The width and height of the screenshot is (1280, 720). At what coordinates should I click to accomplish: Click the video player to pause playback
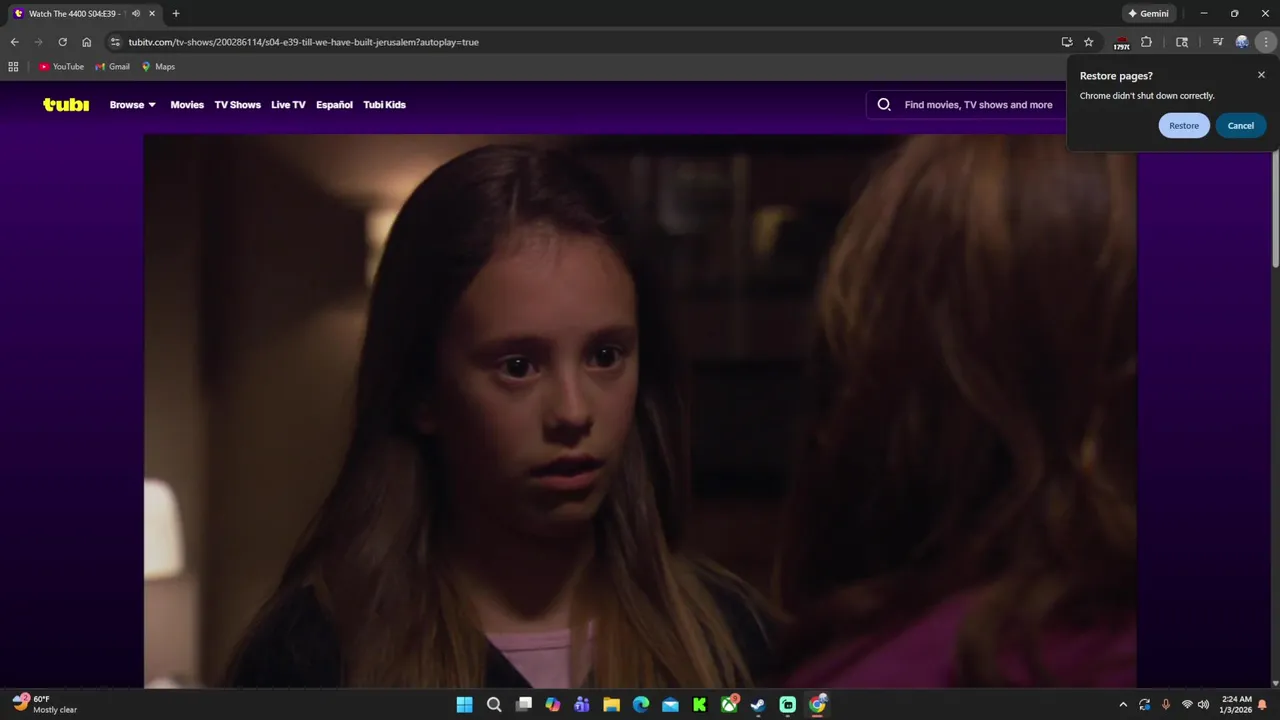640,411
